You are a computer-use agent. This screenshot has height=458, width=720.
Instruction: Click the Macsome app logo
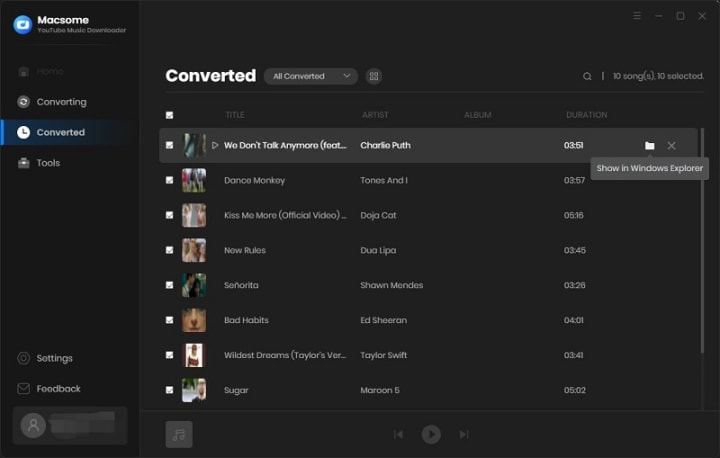tap(22, 24)
